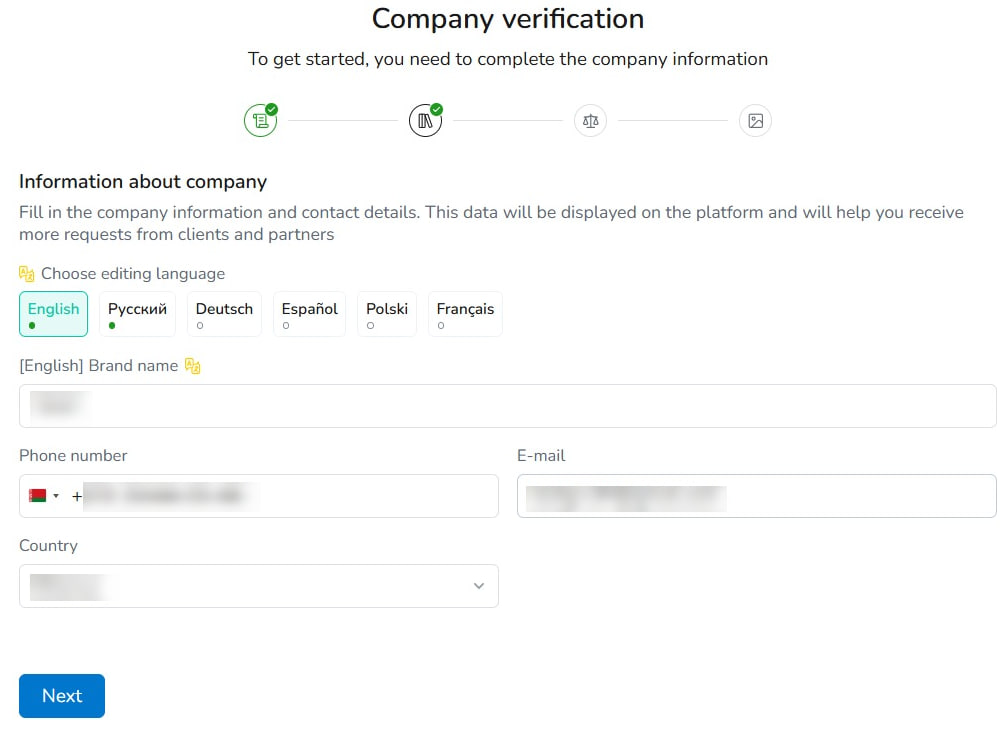Image resolution: width=1004 pixels, height=729 pixels.
Task: Choose Polski as editing language
Action: point(387,314)
